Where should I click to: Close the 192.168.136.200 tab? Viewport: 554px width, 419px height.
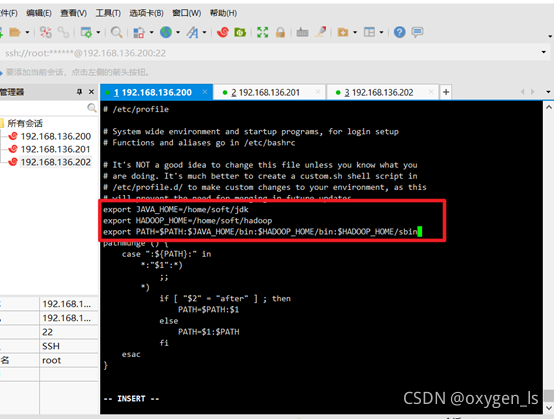205,92
